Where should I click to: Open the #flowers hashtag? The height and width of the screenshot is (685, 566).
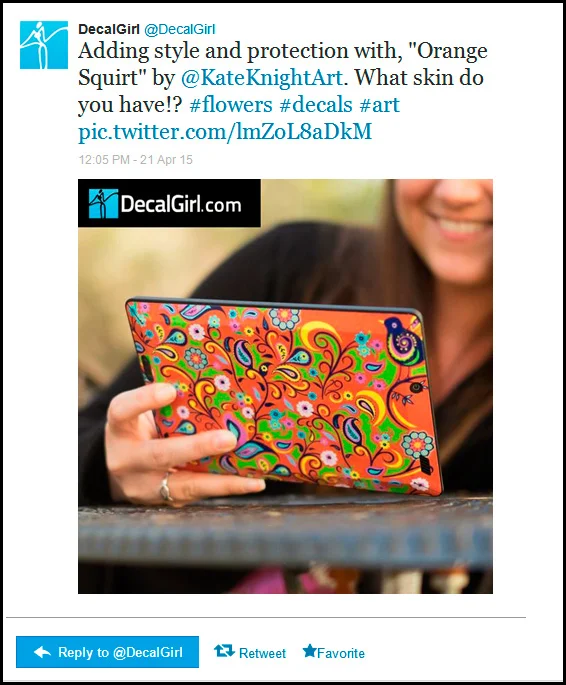pos(231,104)
